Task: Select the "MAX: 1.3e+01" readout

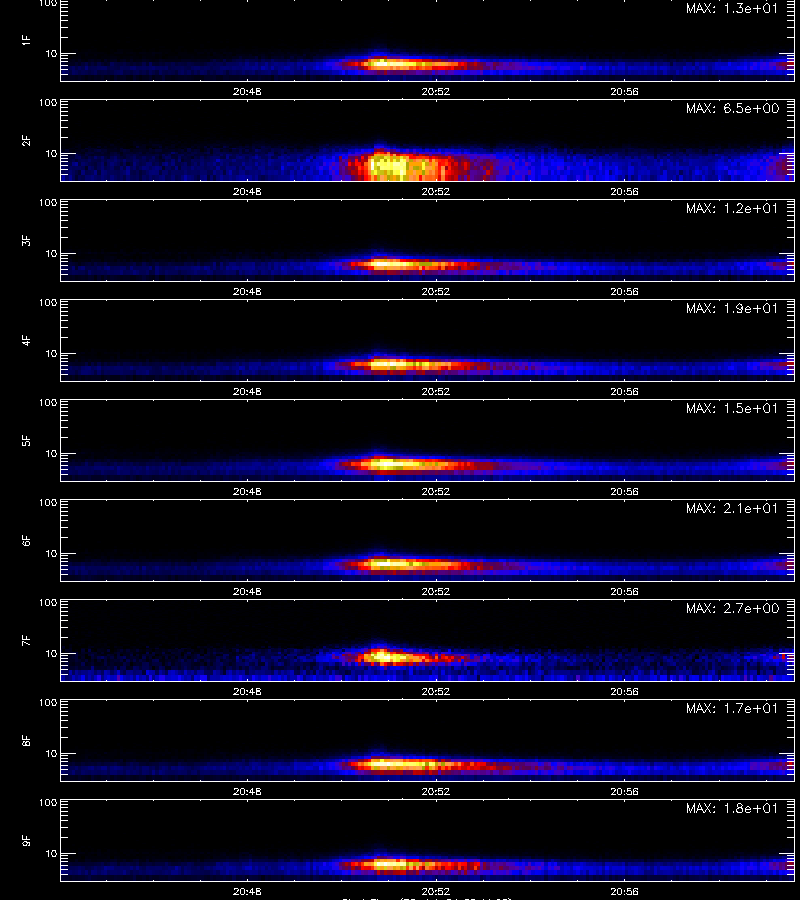Action: click(x=732, y=9)
